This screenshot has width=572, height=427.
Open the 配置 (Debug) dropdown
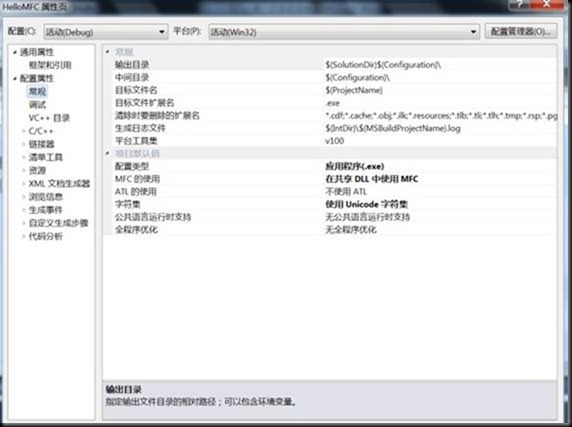click(105, 32)
